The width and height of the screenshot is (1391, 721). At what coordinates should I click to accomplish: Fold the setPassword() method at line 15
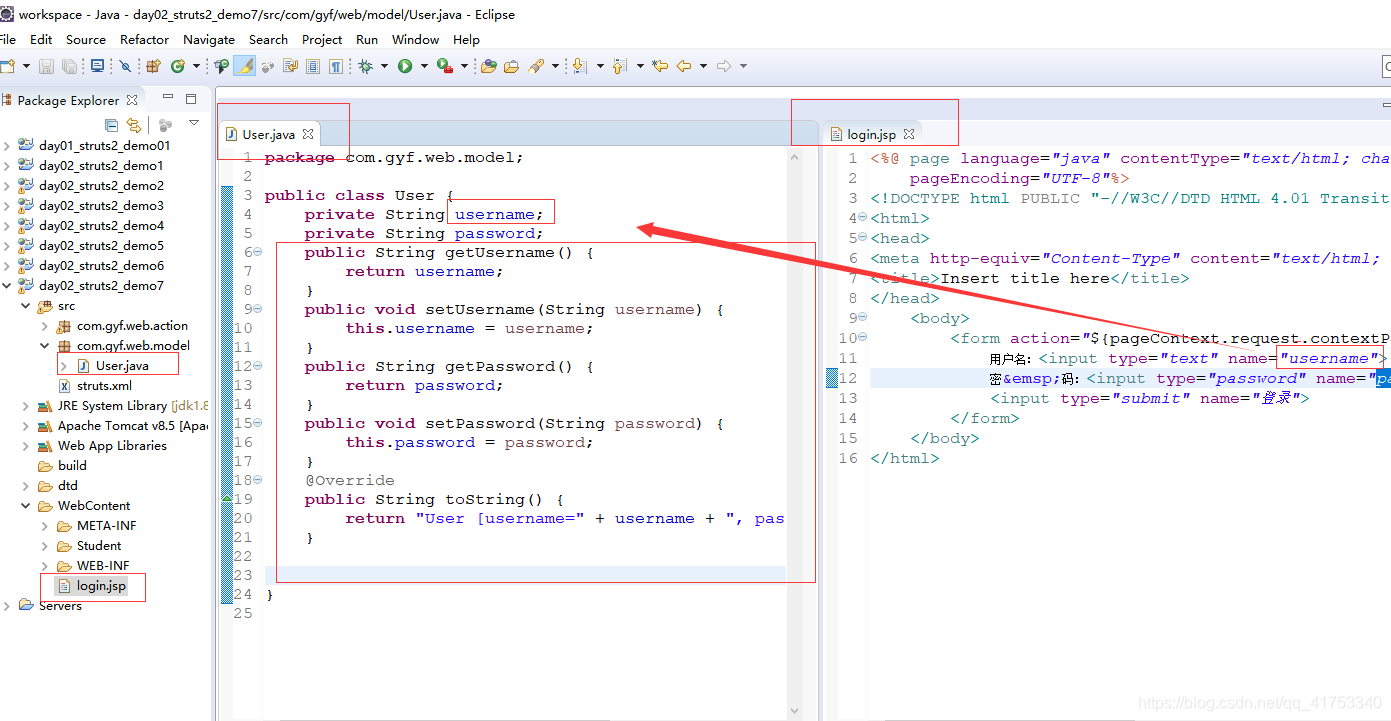257,423
